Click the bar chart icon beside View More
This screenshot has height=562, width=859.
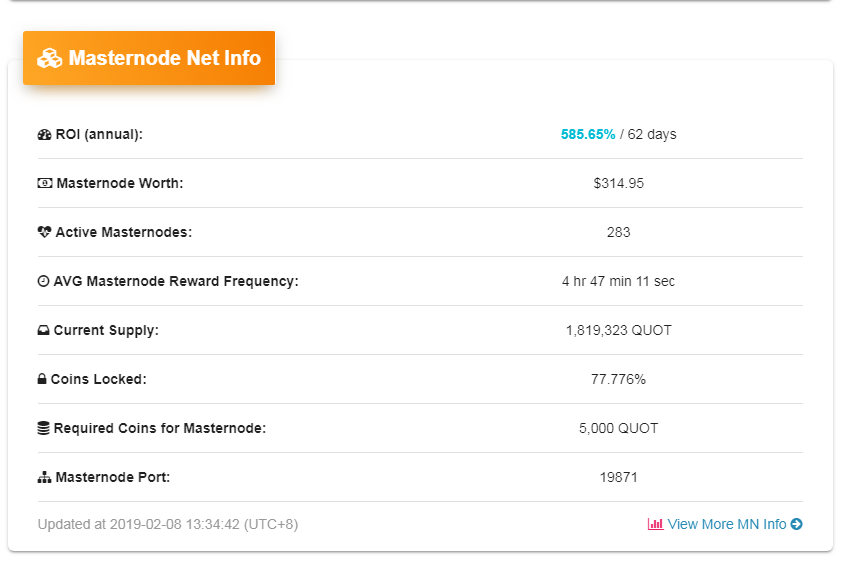pyautogui.click(x=655, y=524)
